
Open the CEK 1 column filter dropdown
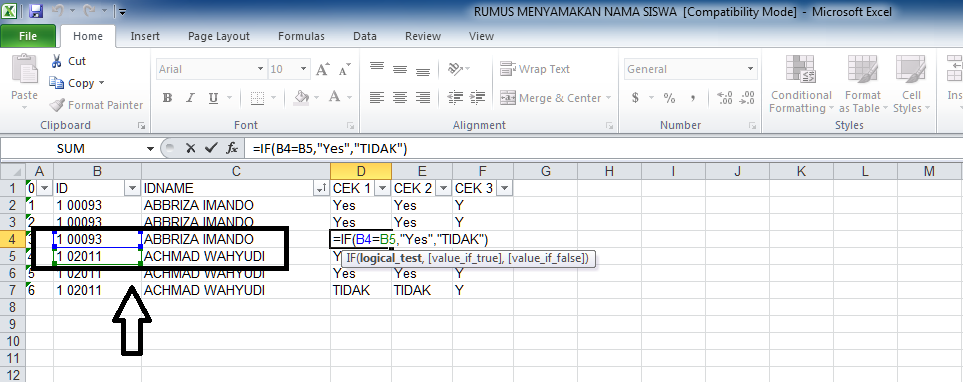pos(383,189)
